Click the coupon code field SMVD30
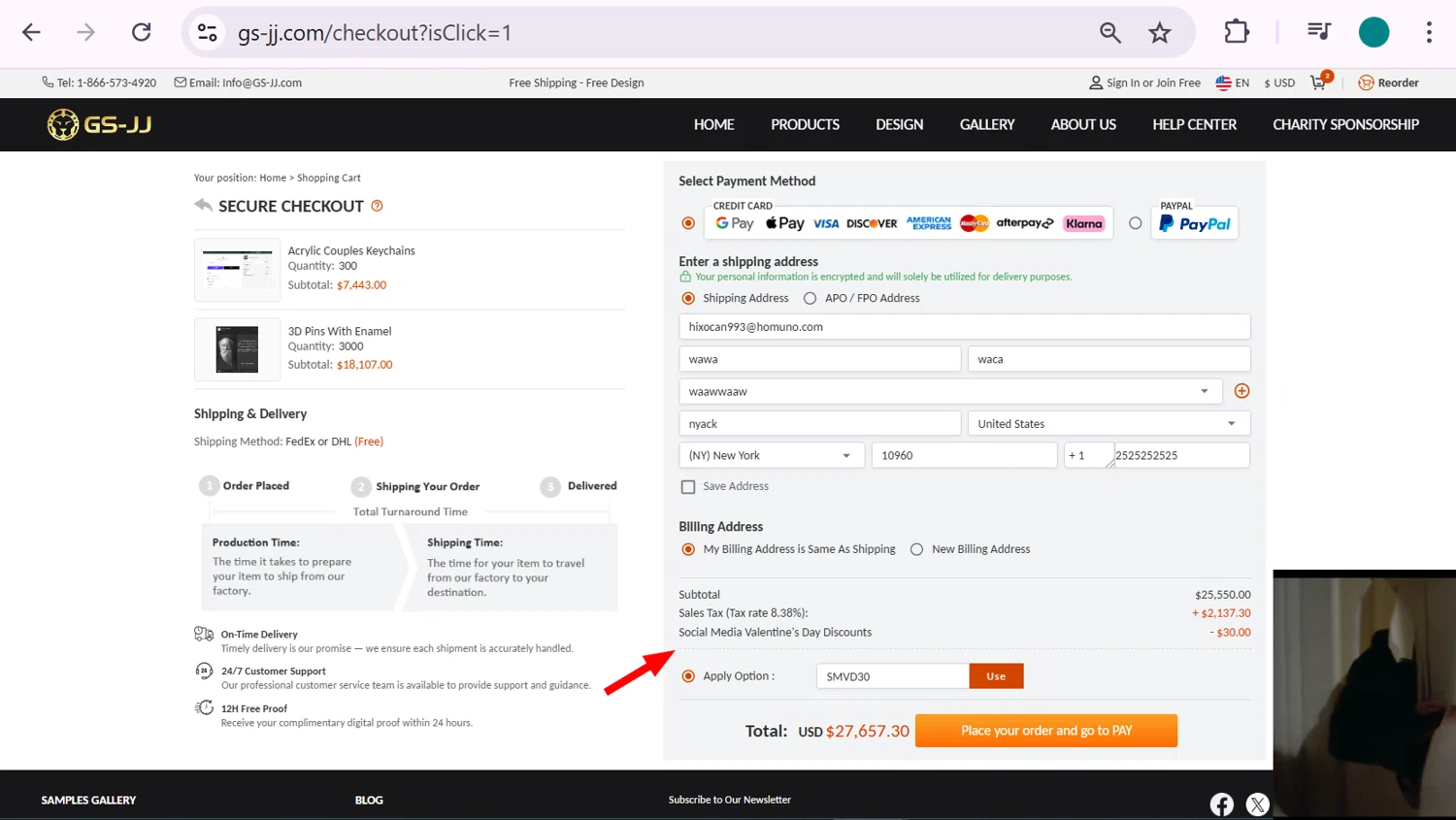1456x820 pixels. tap(893, 676)
